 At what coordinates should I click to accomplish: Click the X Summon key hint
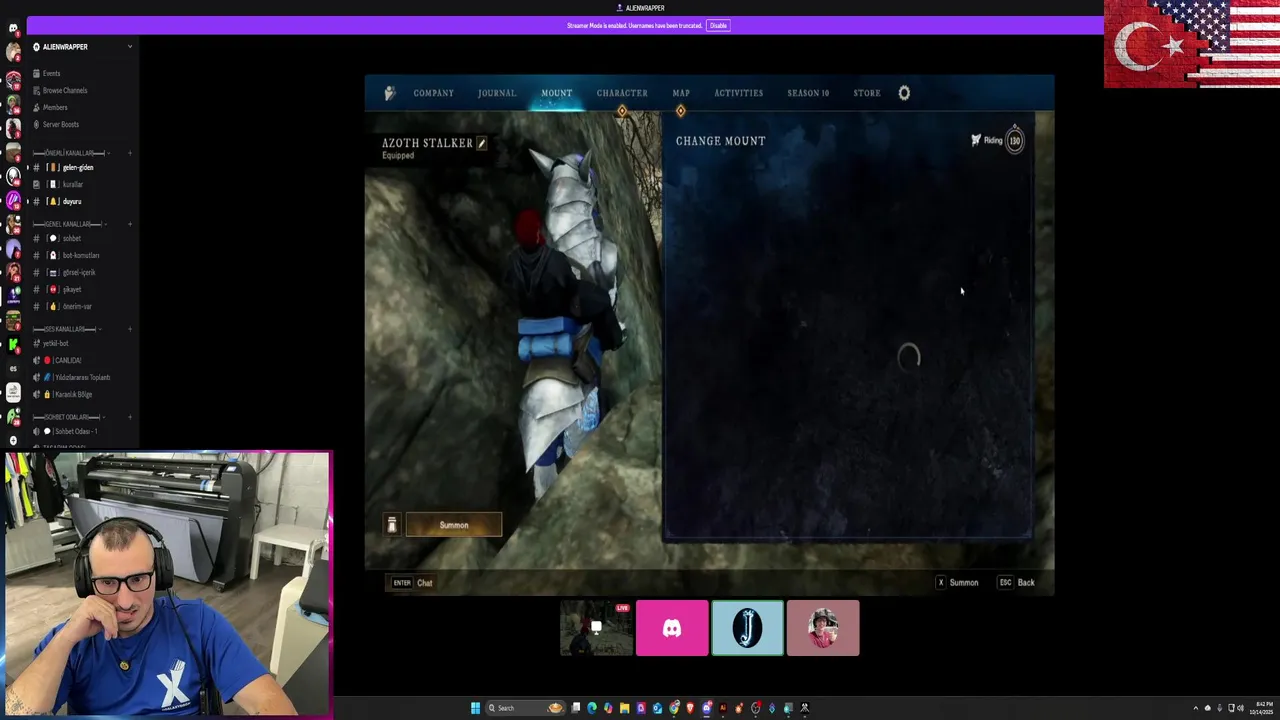pos(957,582)
